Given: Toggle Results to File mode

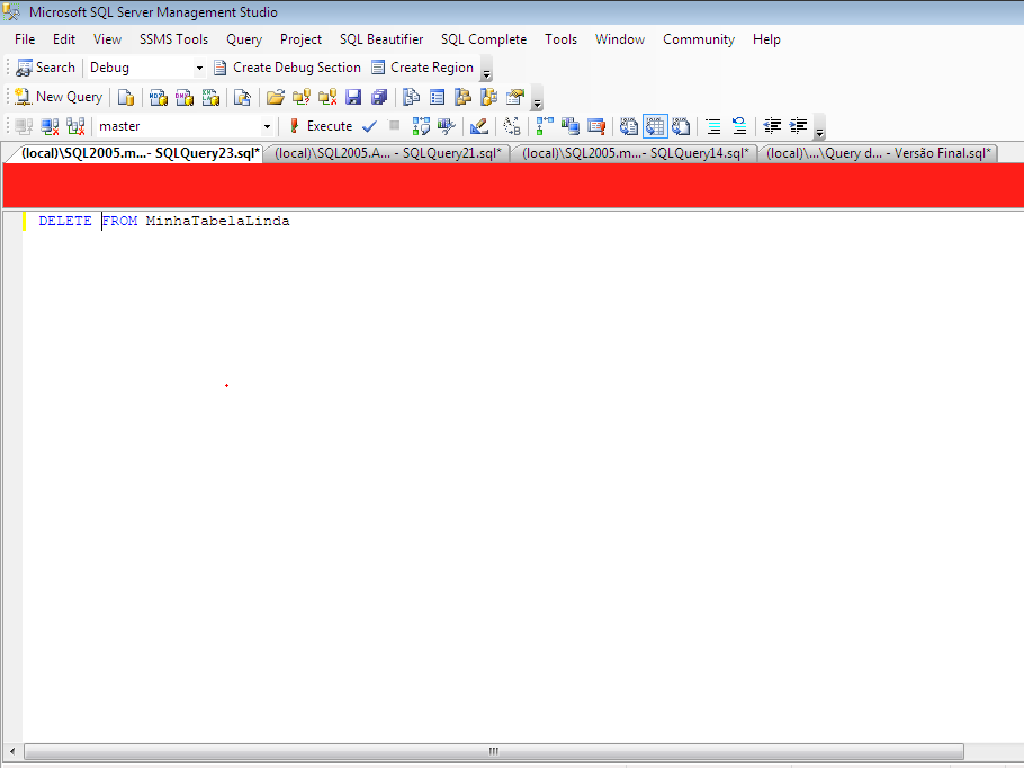Looking at the screenshot, I should coord(681,126).
